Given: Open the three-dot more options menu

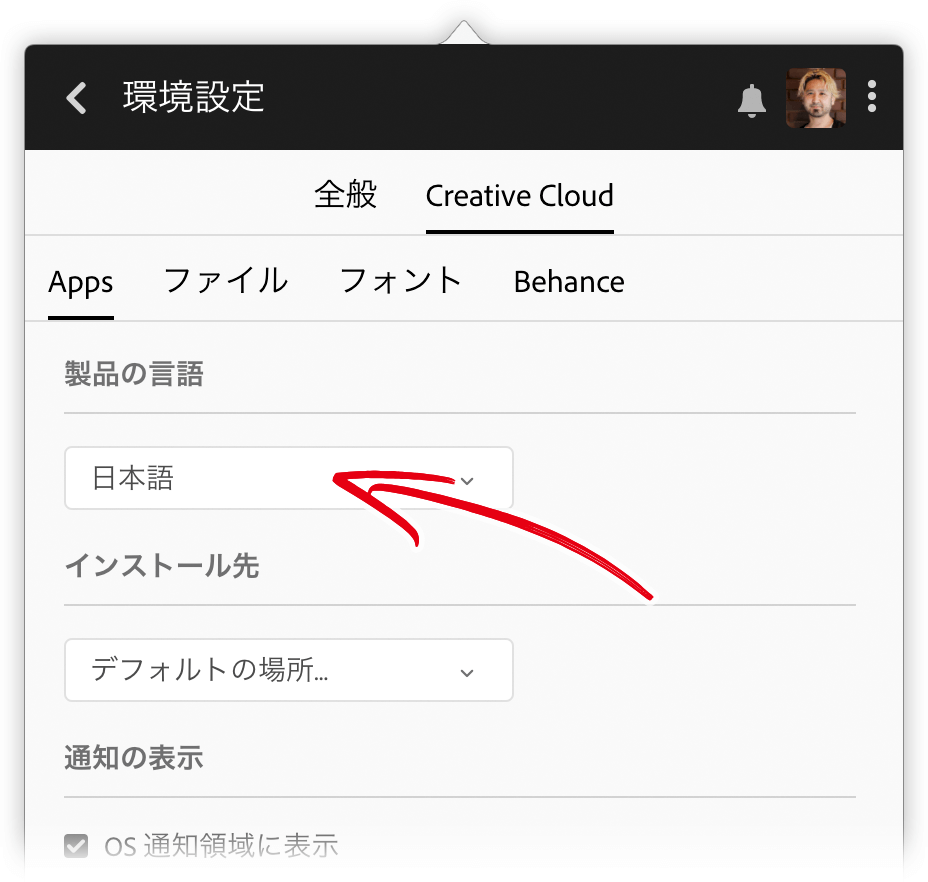Looking at the screenshot, I should pyautogui.click(x=872, y=96).
